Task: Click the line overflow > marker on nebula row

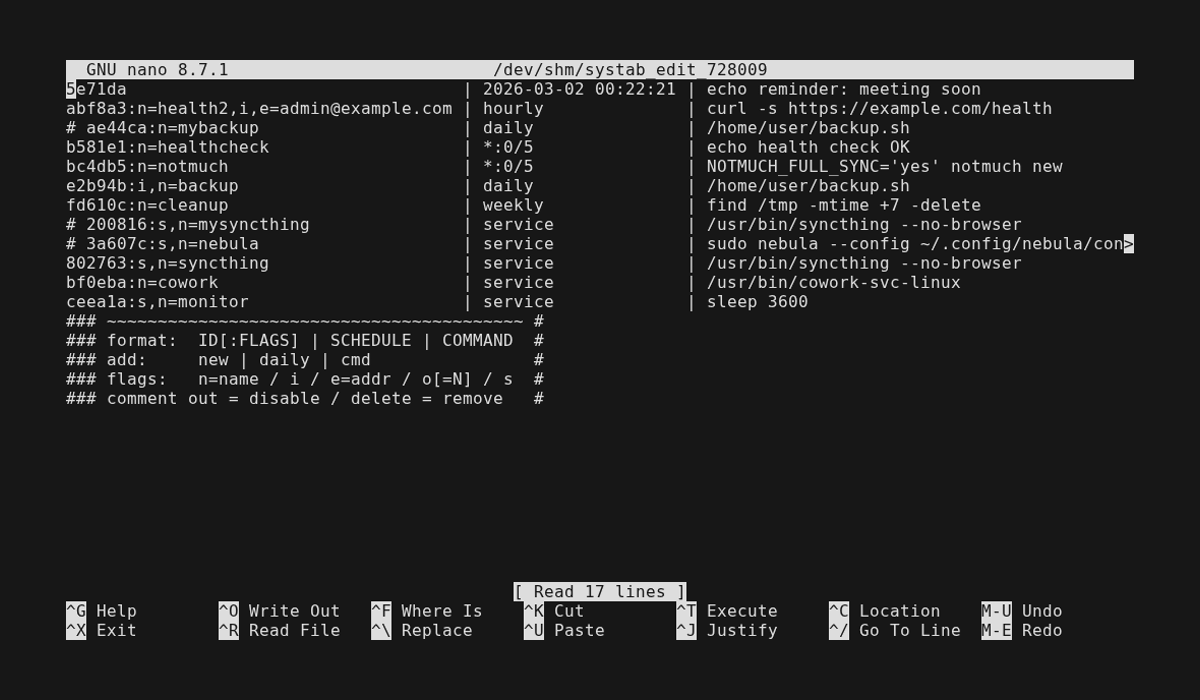Action: [x=1129, y=244]
